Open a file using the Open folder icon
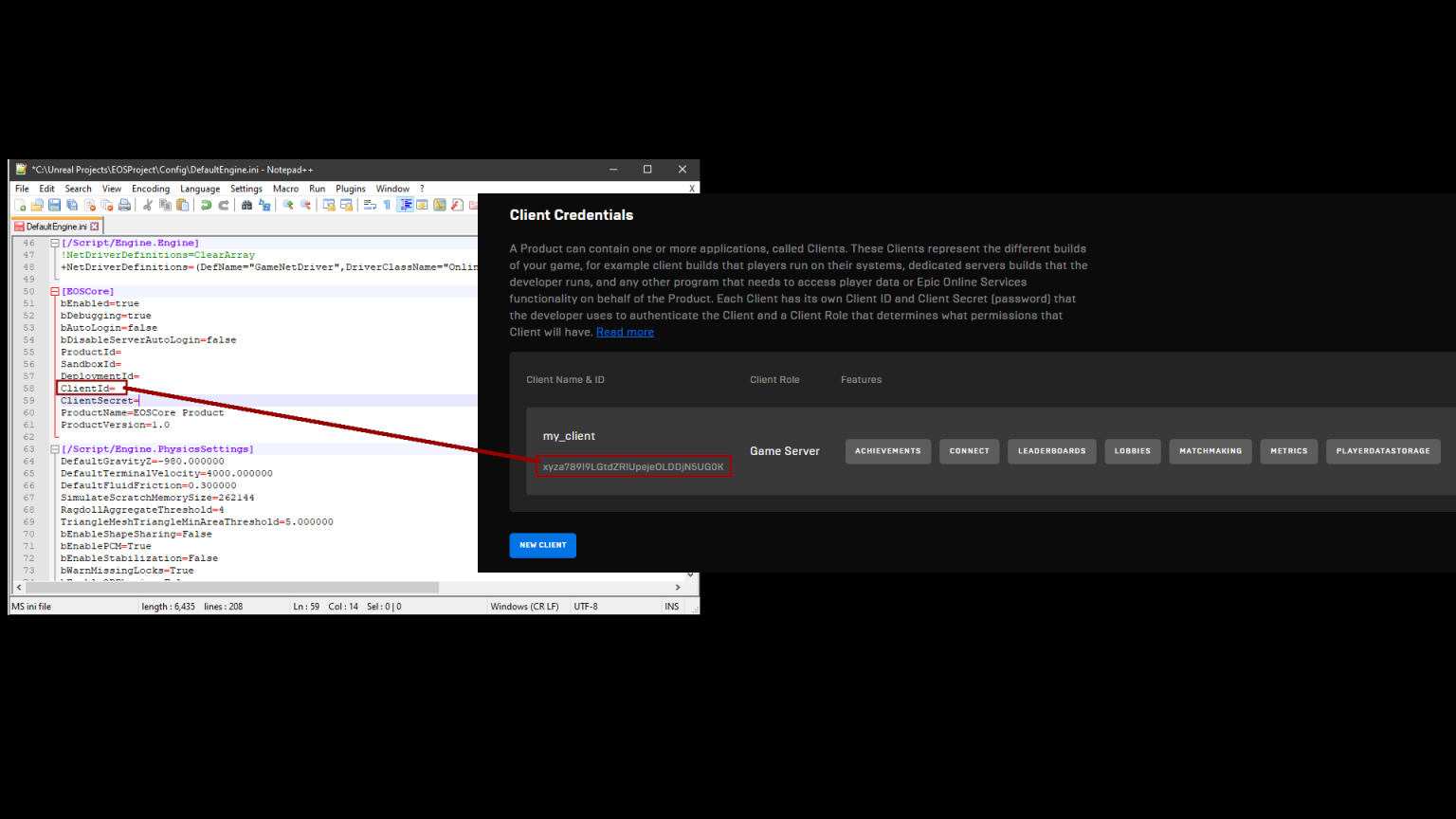This screenshot has height=819, width=1456. point(35,205)
